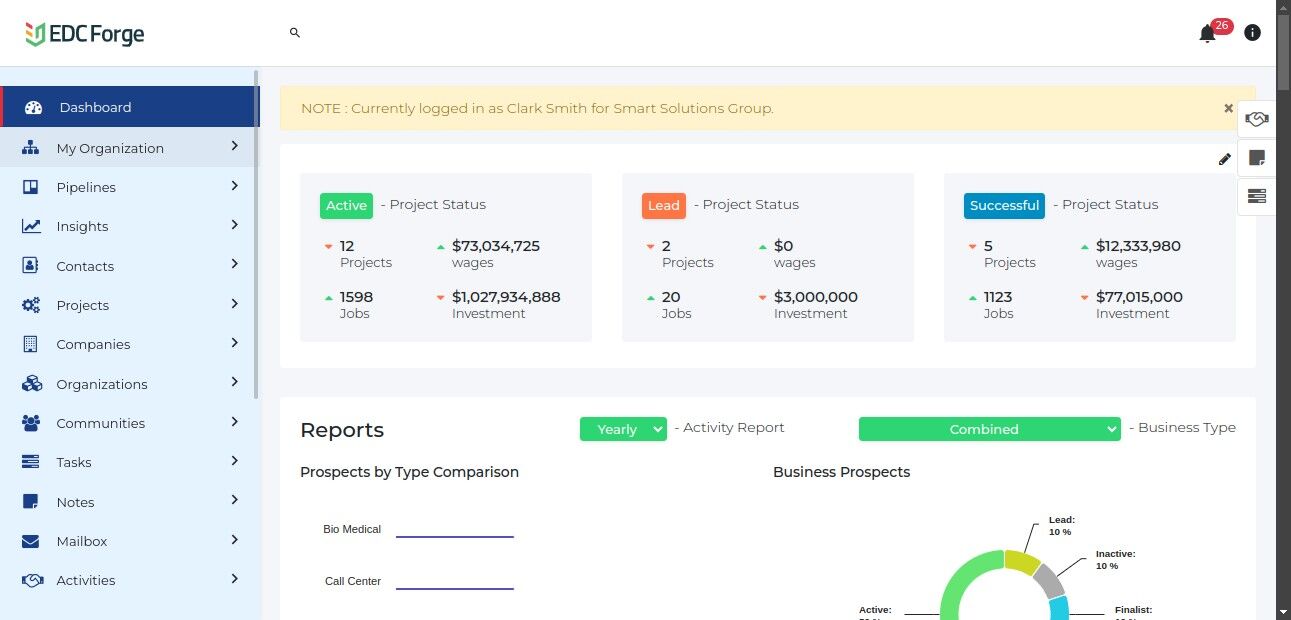Click the Insights chart icon
The height and width of the screenshot is (620, 1291).
point(31,226)
